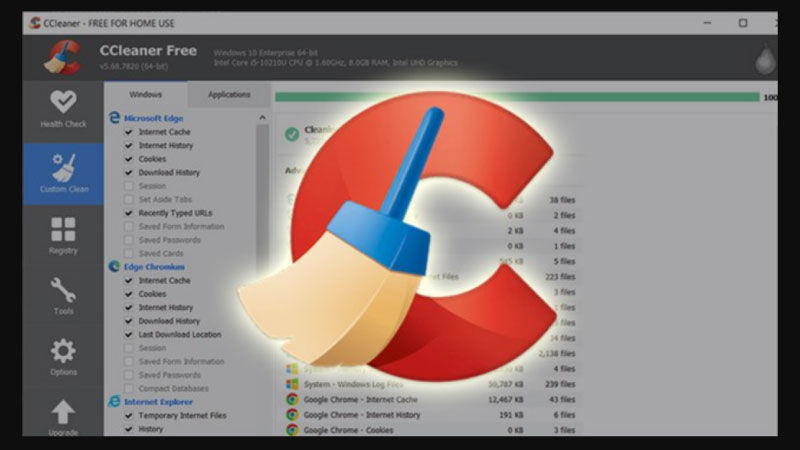Toggle History checkbox under Internet Explorer
The height and width of the screenshot is (450, 800).
[x=129, y=429]
